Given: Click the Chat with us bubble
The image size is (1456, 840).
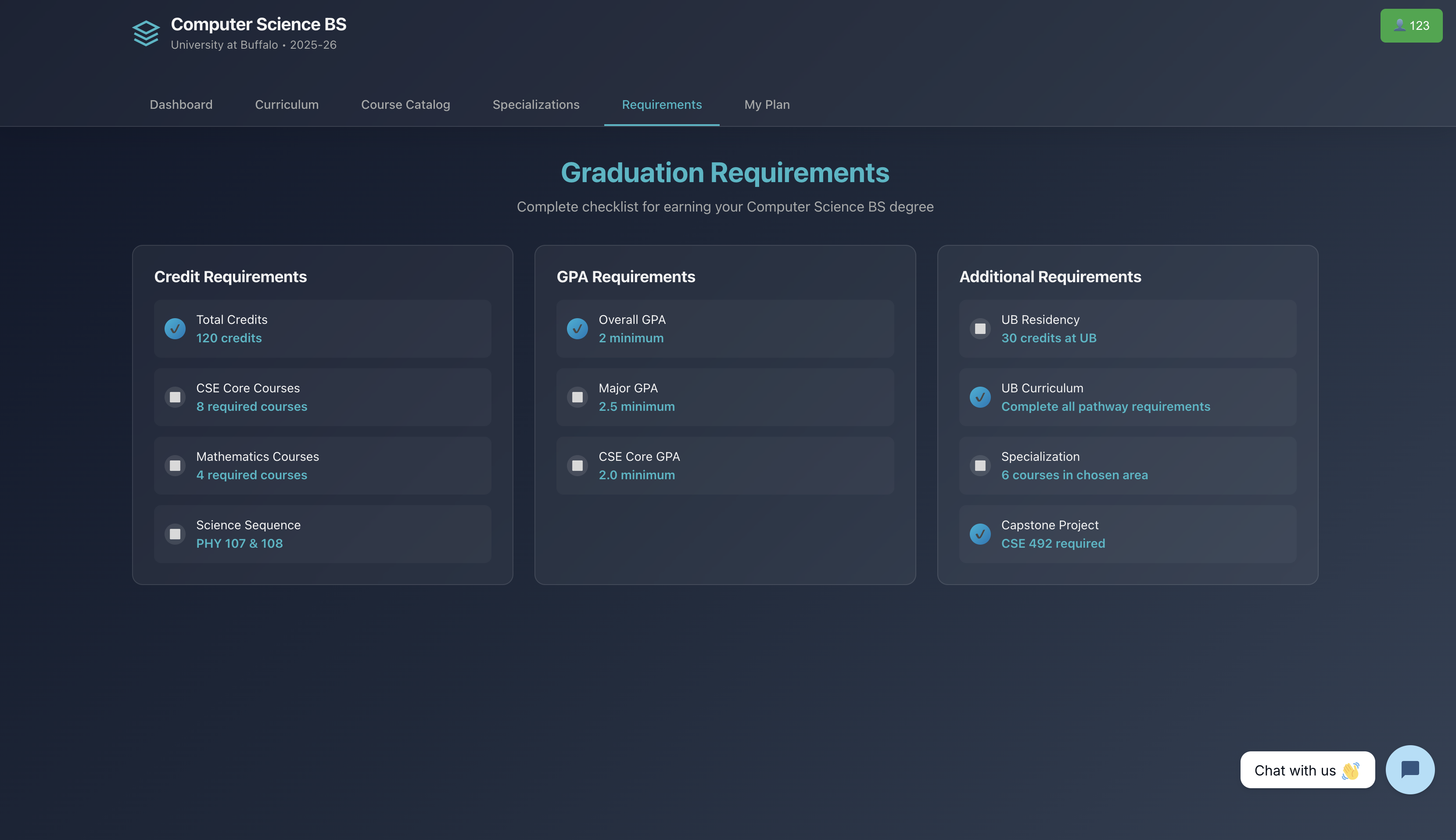Looking at the screenshot, I should pyautogui.click(x=1307, y=770).
